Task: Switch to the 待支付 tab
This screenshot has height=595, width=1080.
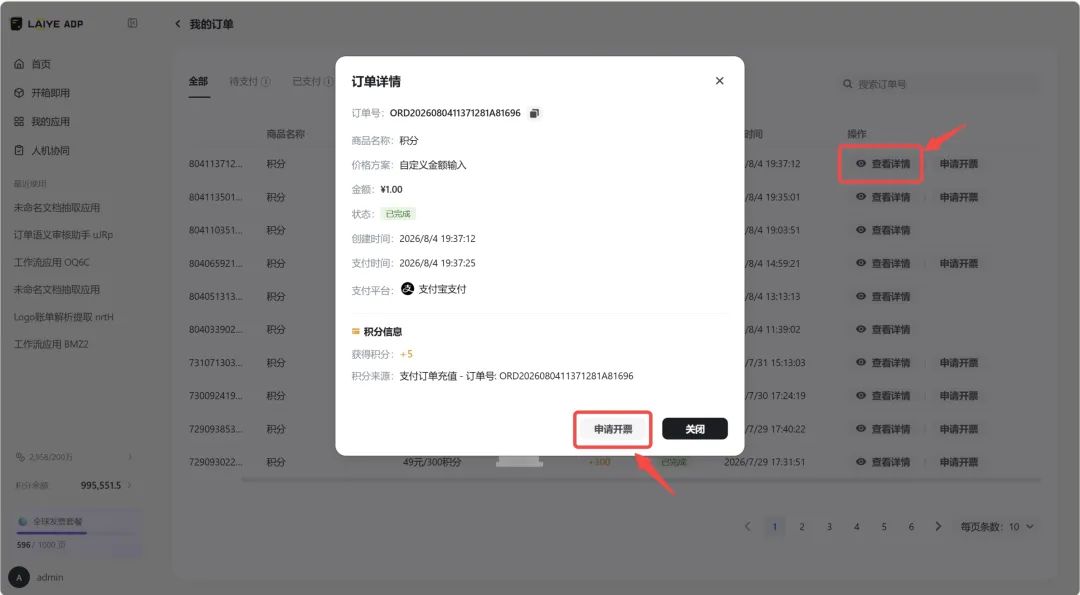Action: point(243,81)
